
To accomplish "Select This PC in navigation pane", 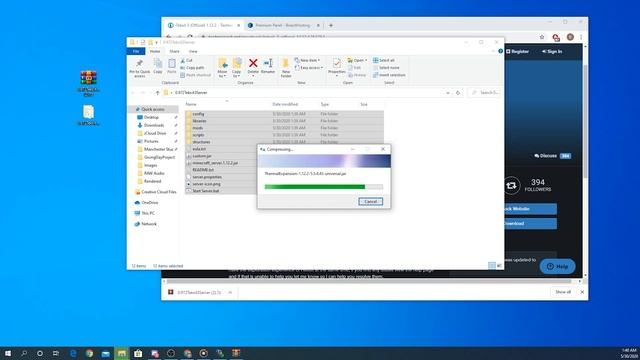I will [x=148, y=213].
